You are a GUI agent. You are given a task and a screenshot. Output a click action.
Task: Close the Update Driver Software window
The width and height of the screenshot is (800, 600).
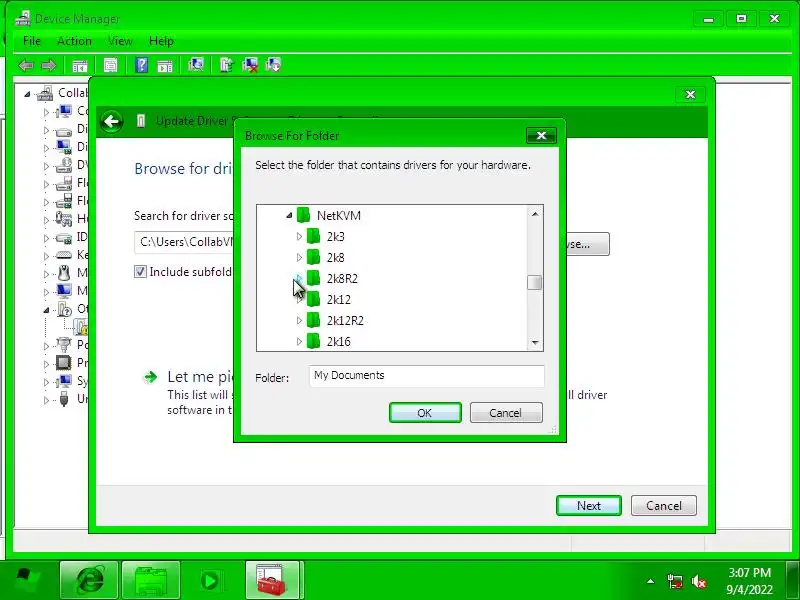[x=690, y=94]
